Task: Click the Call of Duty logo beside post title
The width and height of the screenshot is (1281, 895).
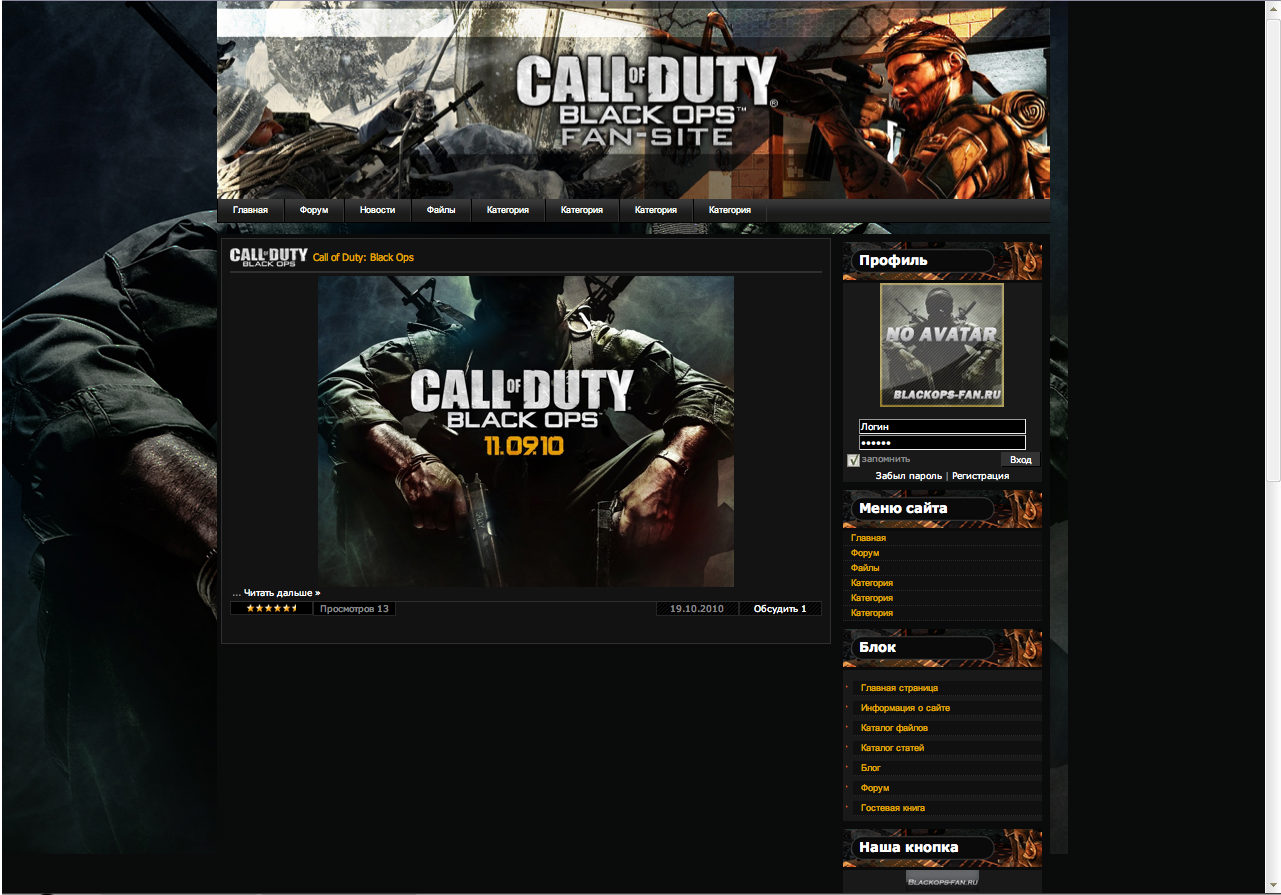Action: tap(269, 257)
